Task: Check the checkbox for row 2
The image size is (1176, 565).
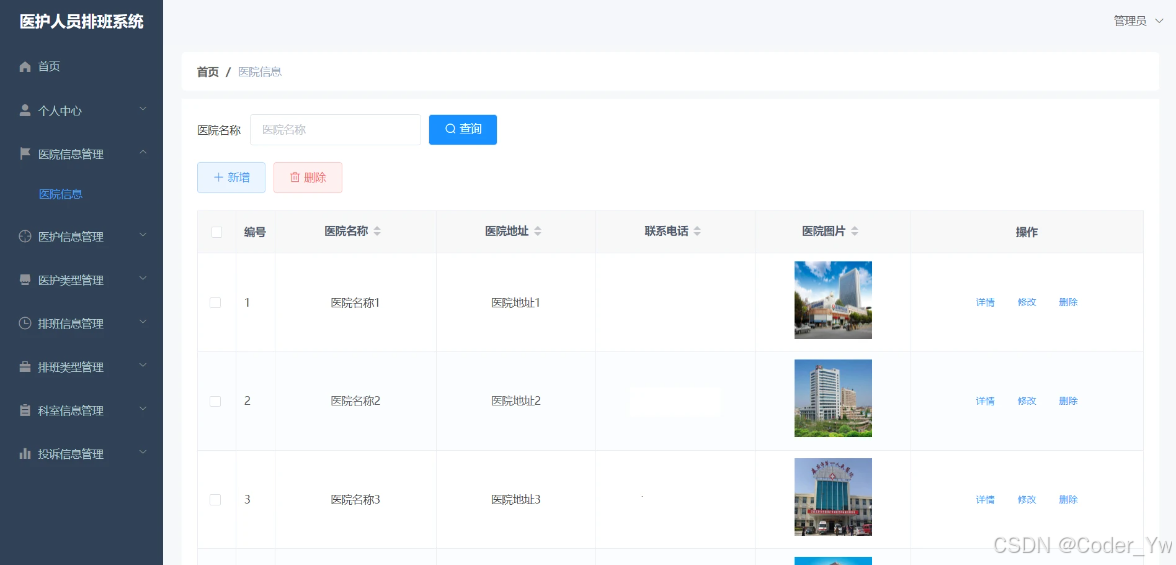Action: tap(215, 401)
